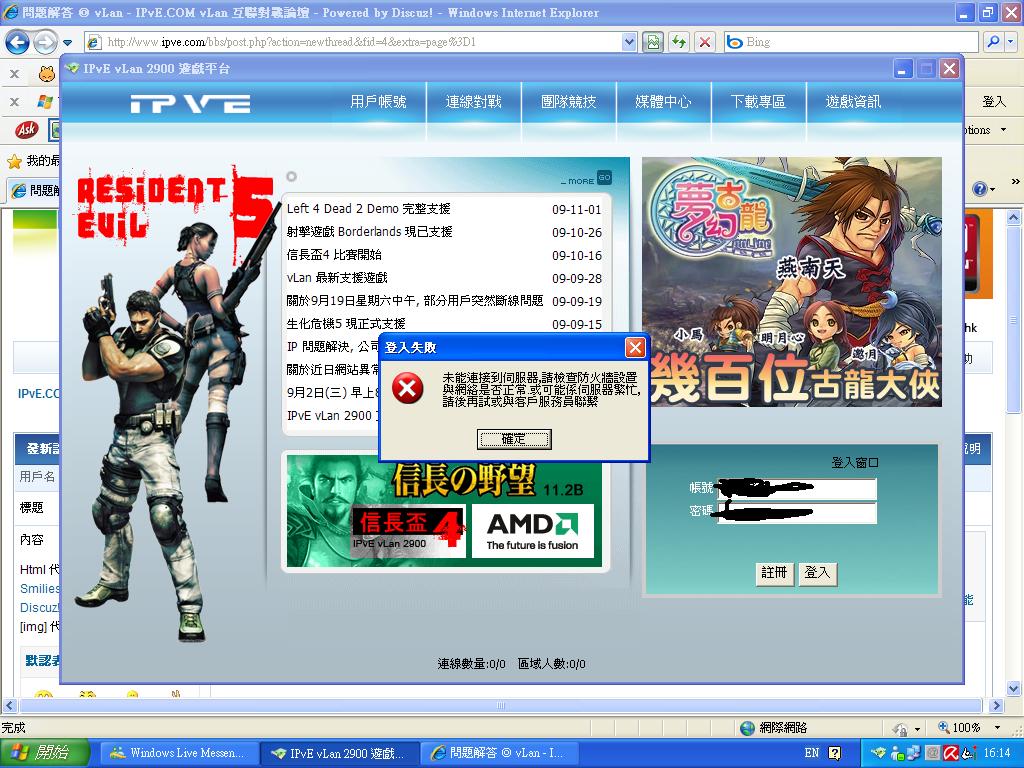Open news item 射擊遊戲 Borderlands 現已支援

pyautogui.click(x=370, y=232)
